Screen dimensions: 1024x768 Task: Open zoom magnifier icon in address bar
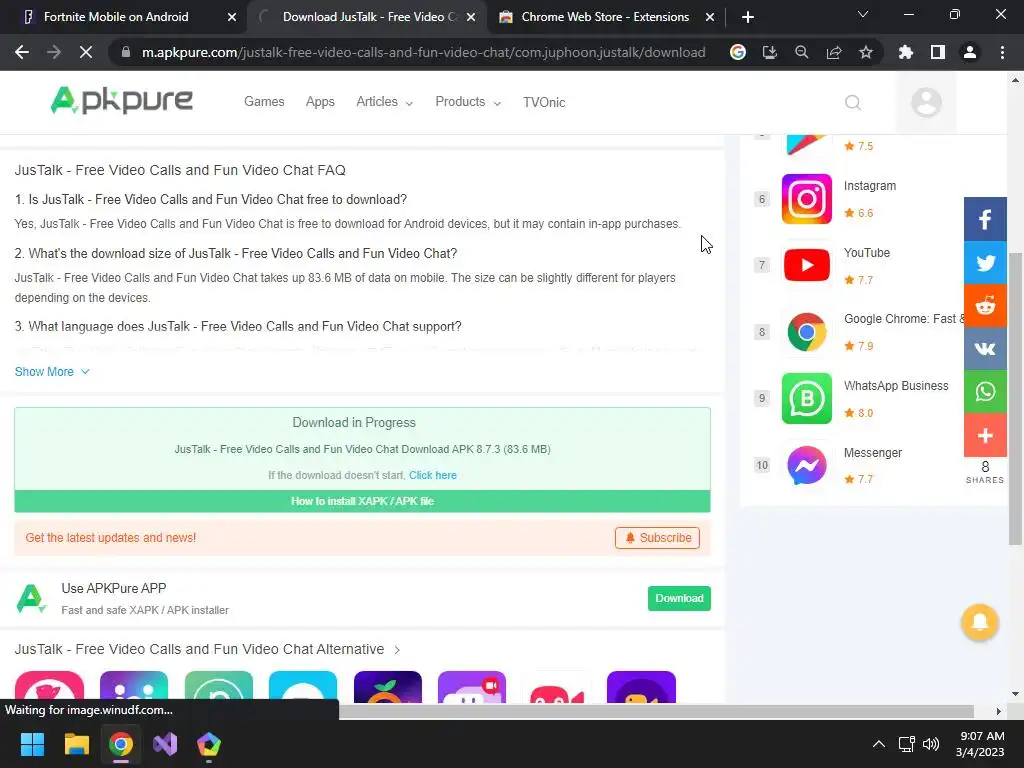[802, 52]
